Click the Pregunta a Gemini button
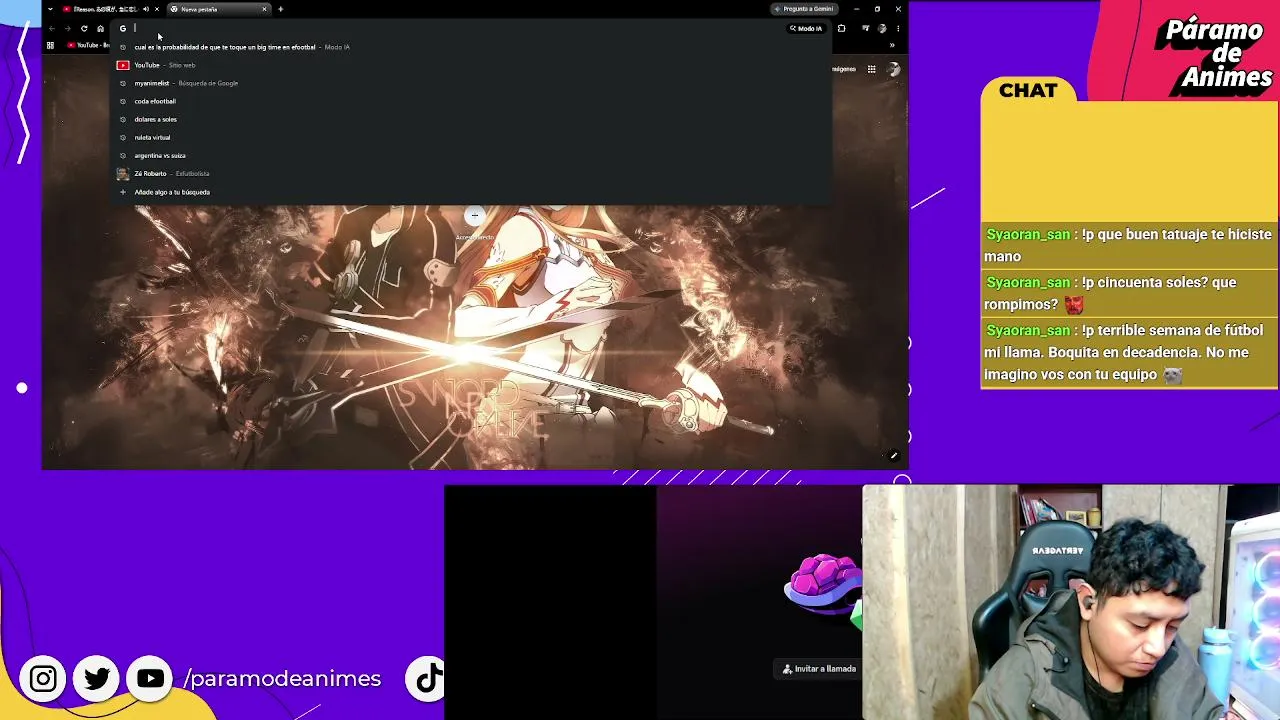This screenshot has height=720, width=1280. pyautogui.click(x=804, y=9)
